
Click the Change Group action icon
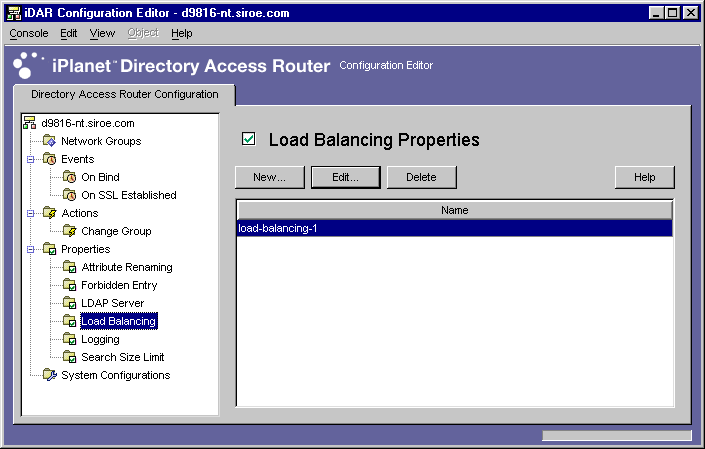point(70,231)
